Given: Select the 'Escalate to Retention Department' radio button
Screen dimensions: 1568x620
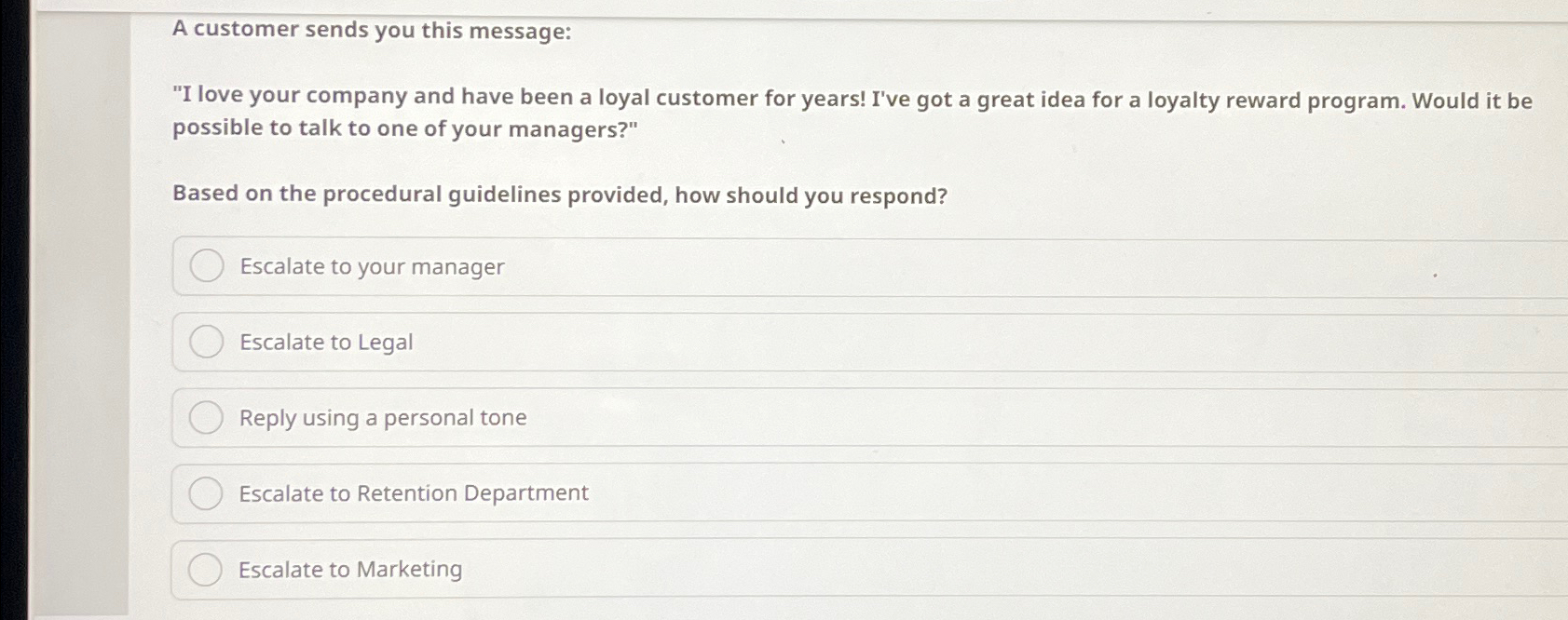Looking at the screenshot, I should (x=206, y=493).
